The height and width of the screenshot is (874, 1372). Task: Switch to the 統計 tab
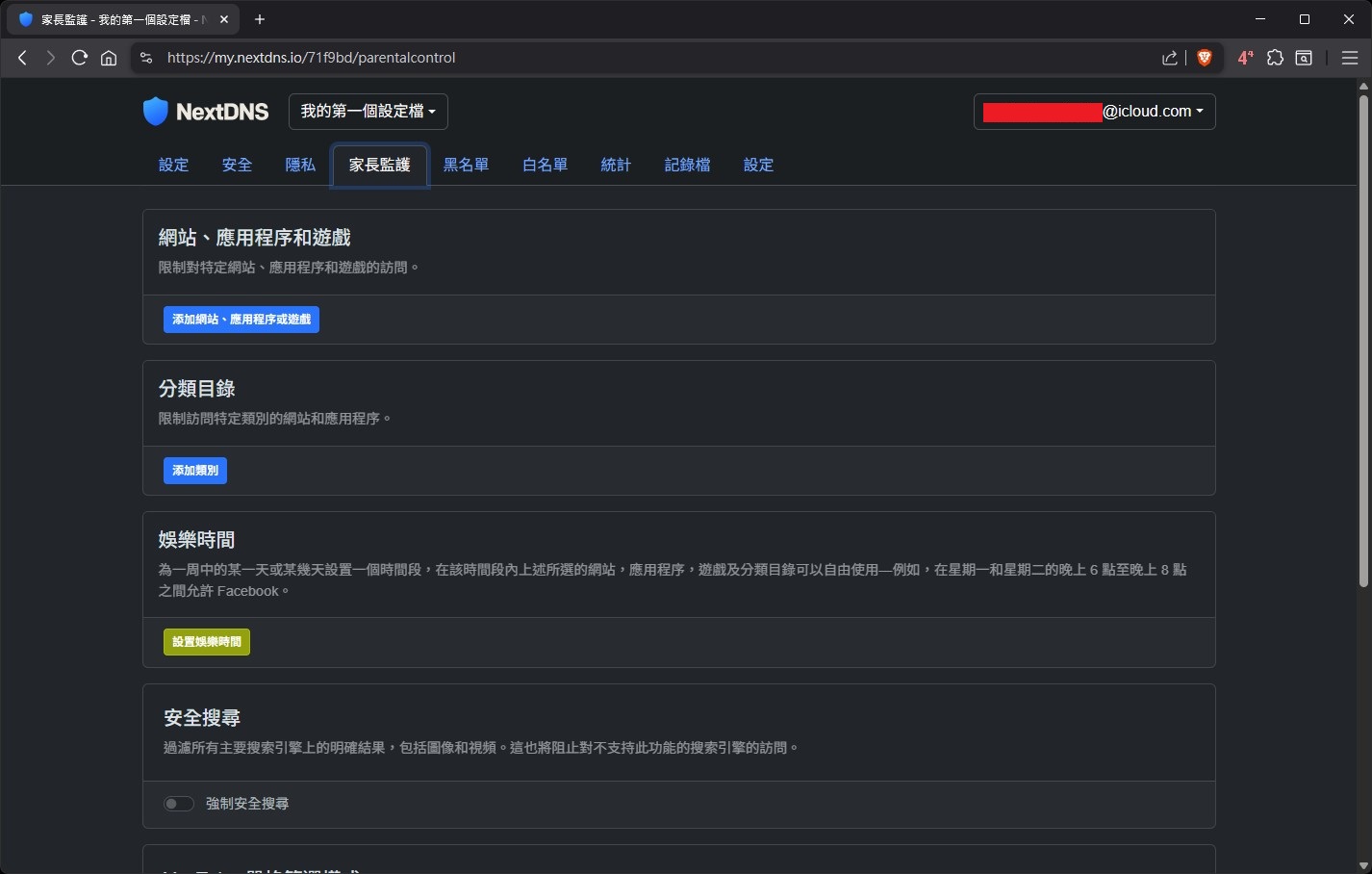[x=617, y=165]
